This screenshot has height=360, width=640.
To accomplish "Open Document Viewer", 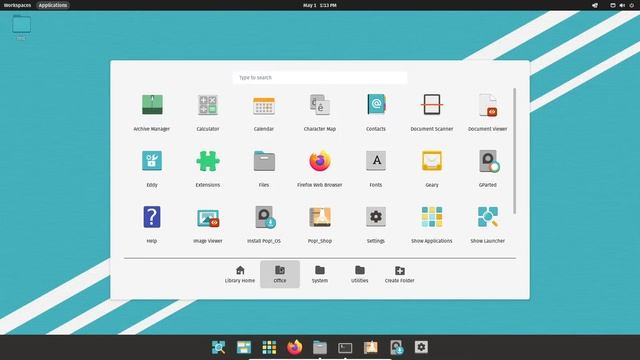I will [x=487, y=112].
